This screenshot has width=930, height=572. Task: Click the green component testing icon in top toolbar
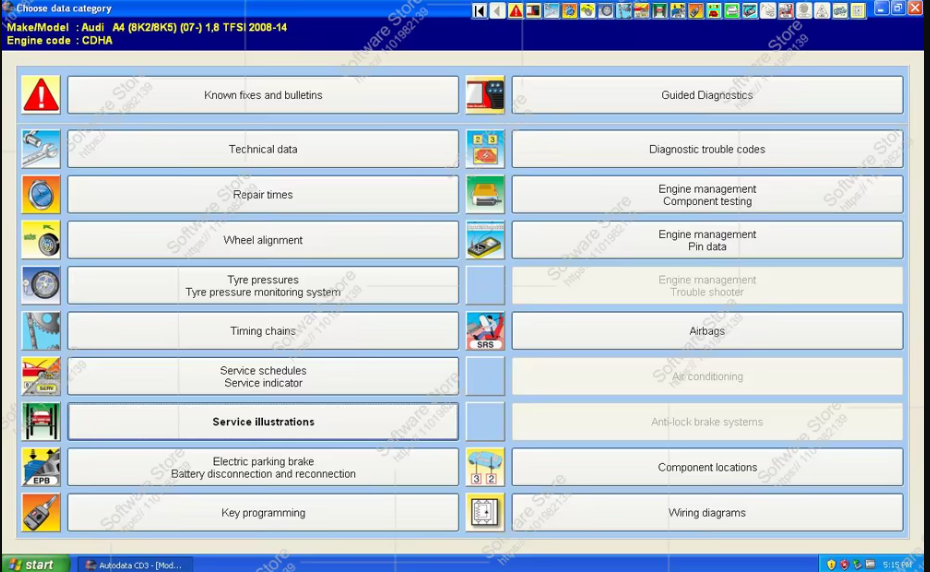coord(732,11)
